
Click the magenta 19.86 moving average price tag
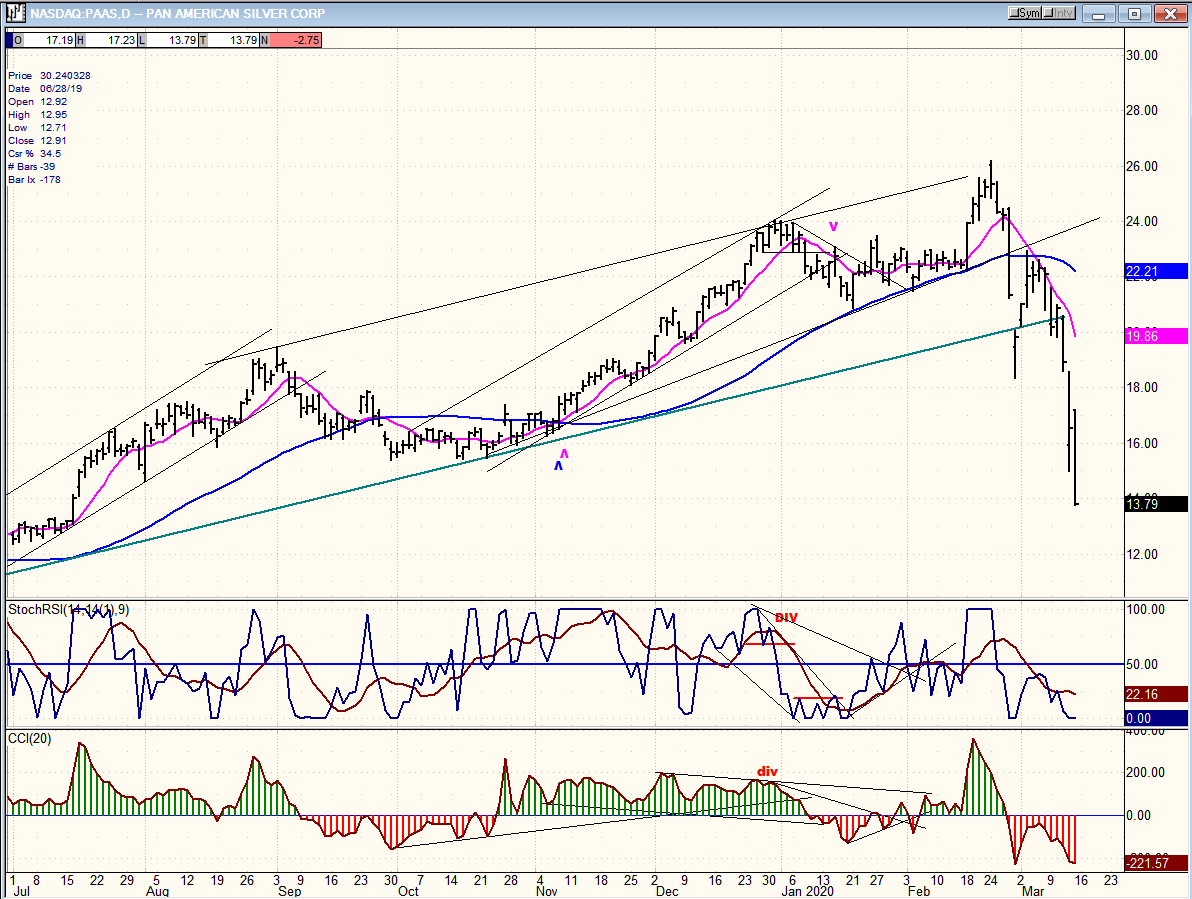[1155, 337]
